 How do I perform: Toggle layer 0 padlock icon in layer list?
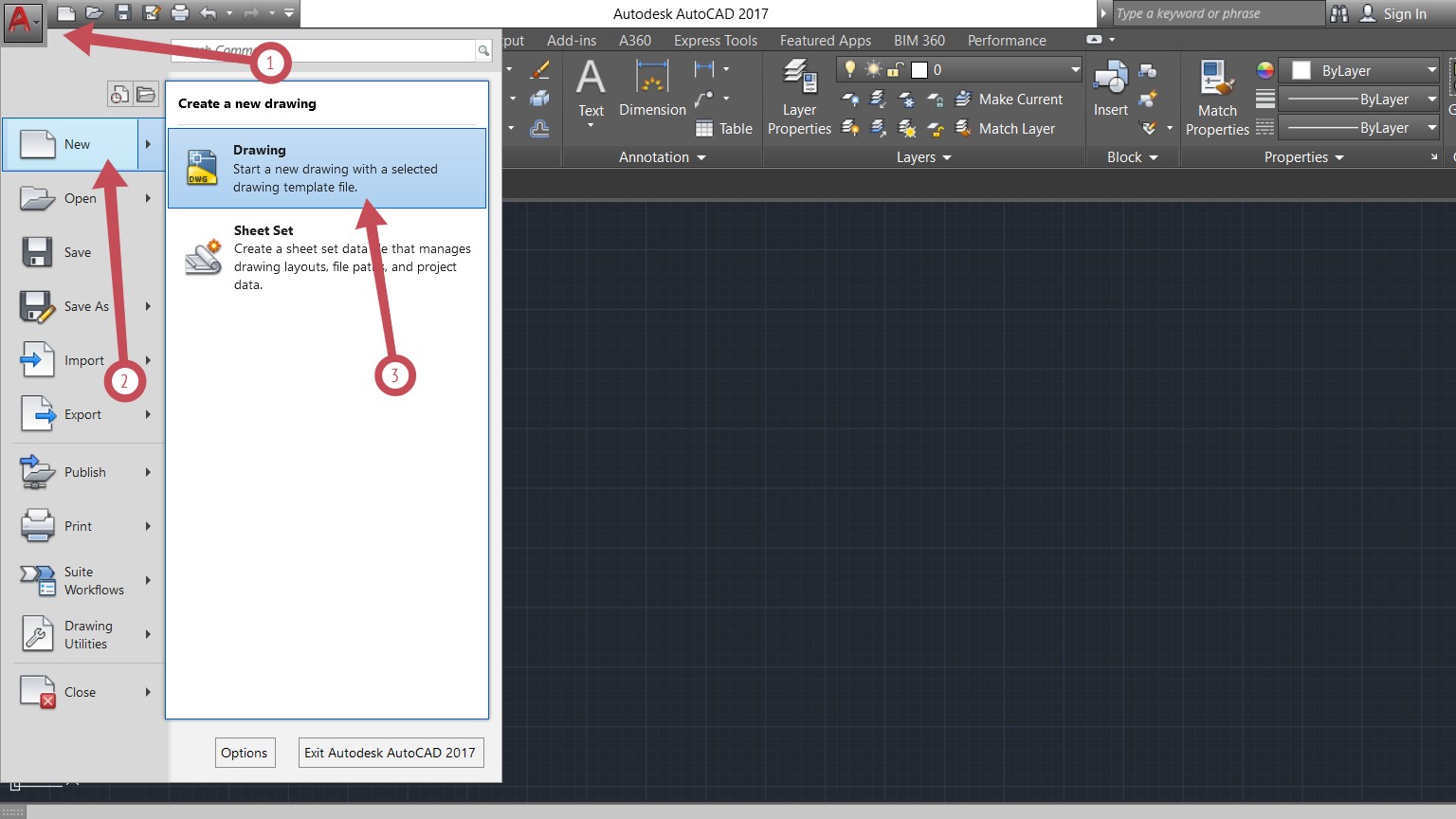[894, 69]
